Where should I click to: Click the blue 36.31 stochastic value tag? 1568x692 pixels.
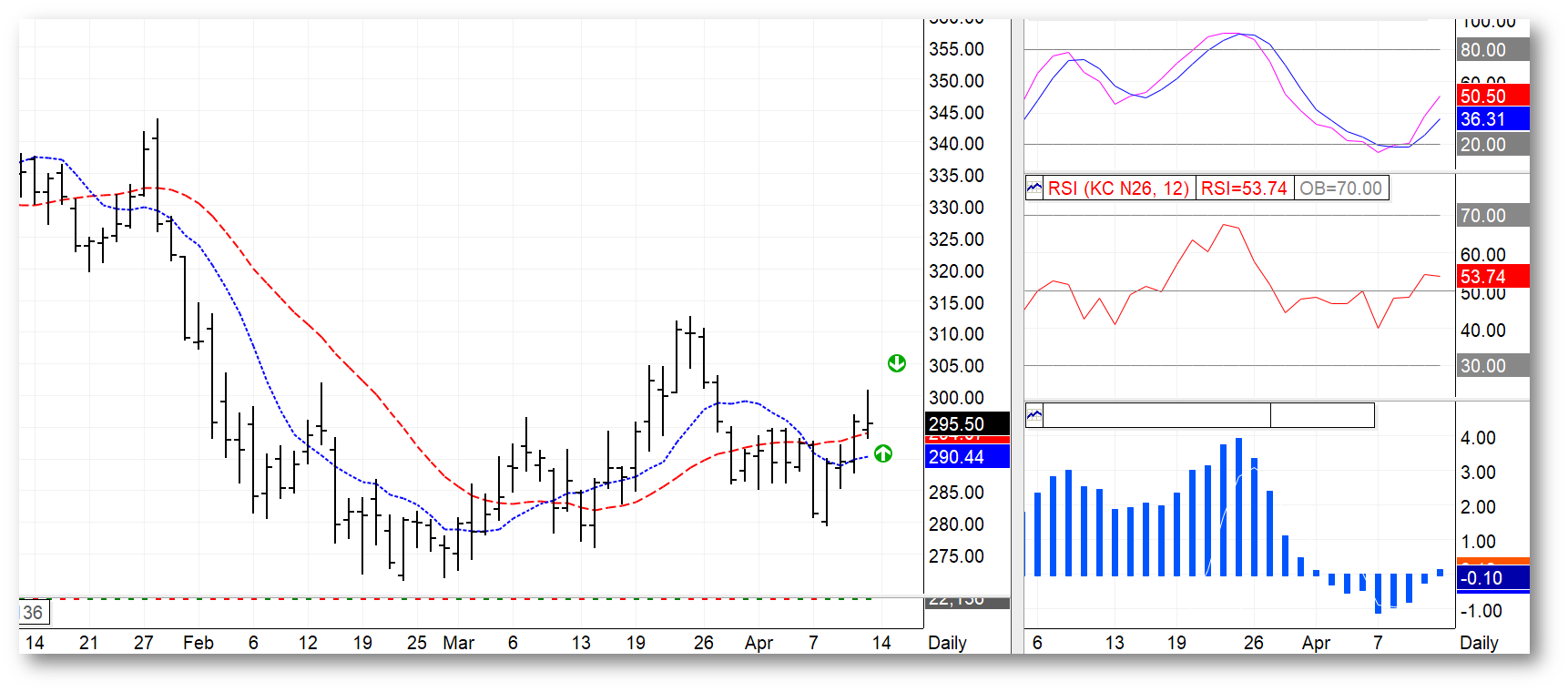pyautogui.click(x=1492, y=119)
